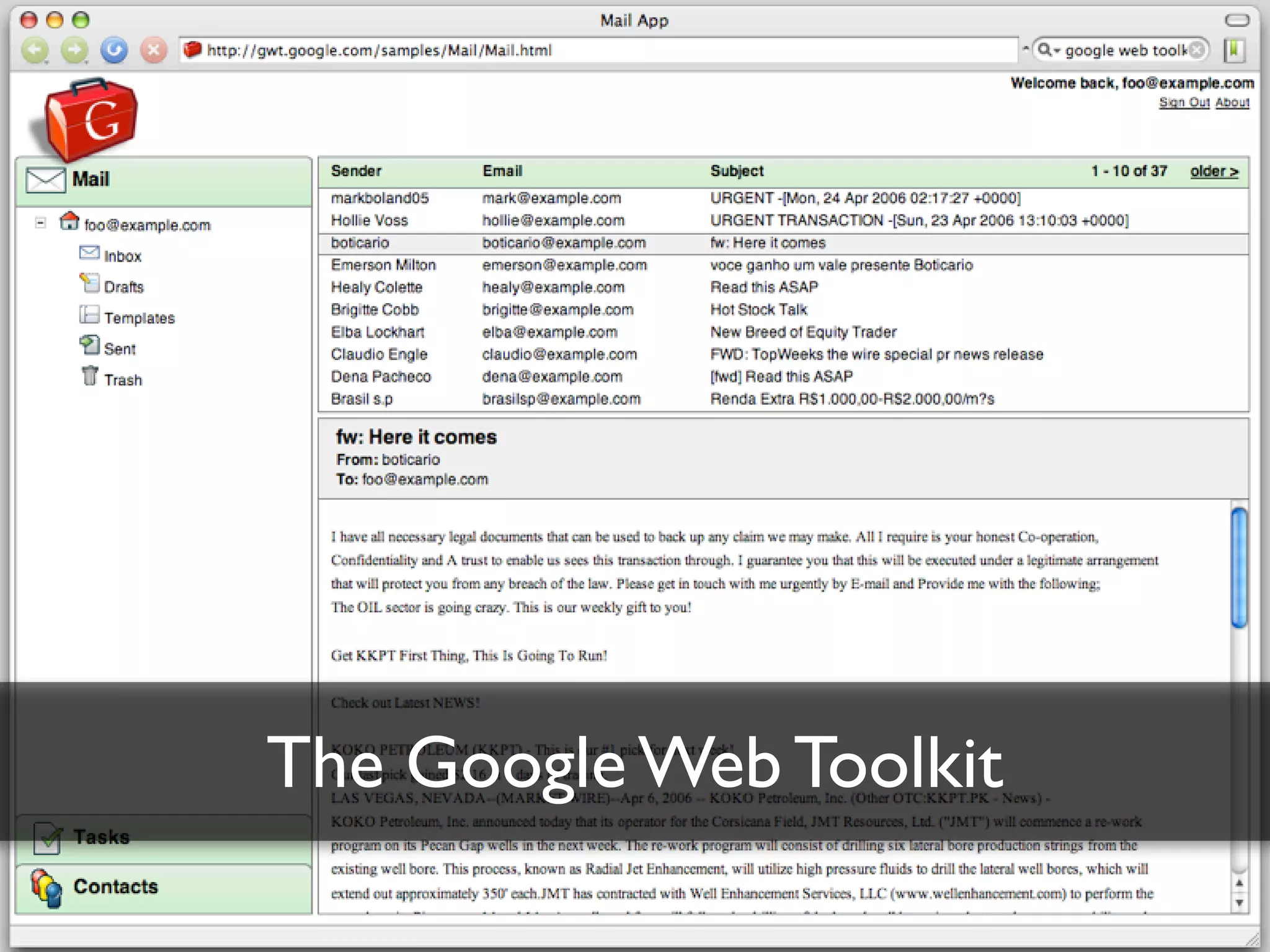Screen dimensions: 1270x952
Task: Click the home icon next to foo@example.com
Action: click(x=69, y=221)
